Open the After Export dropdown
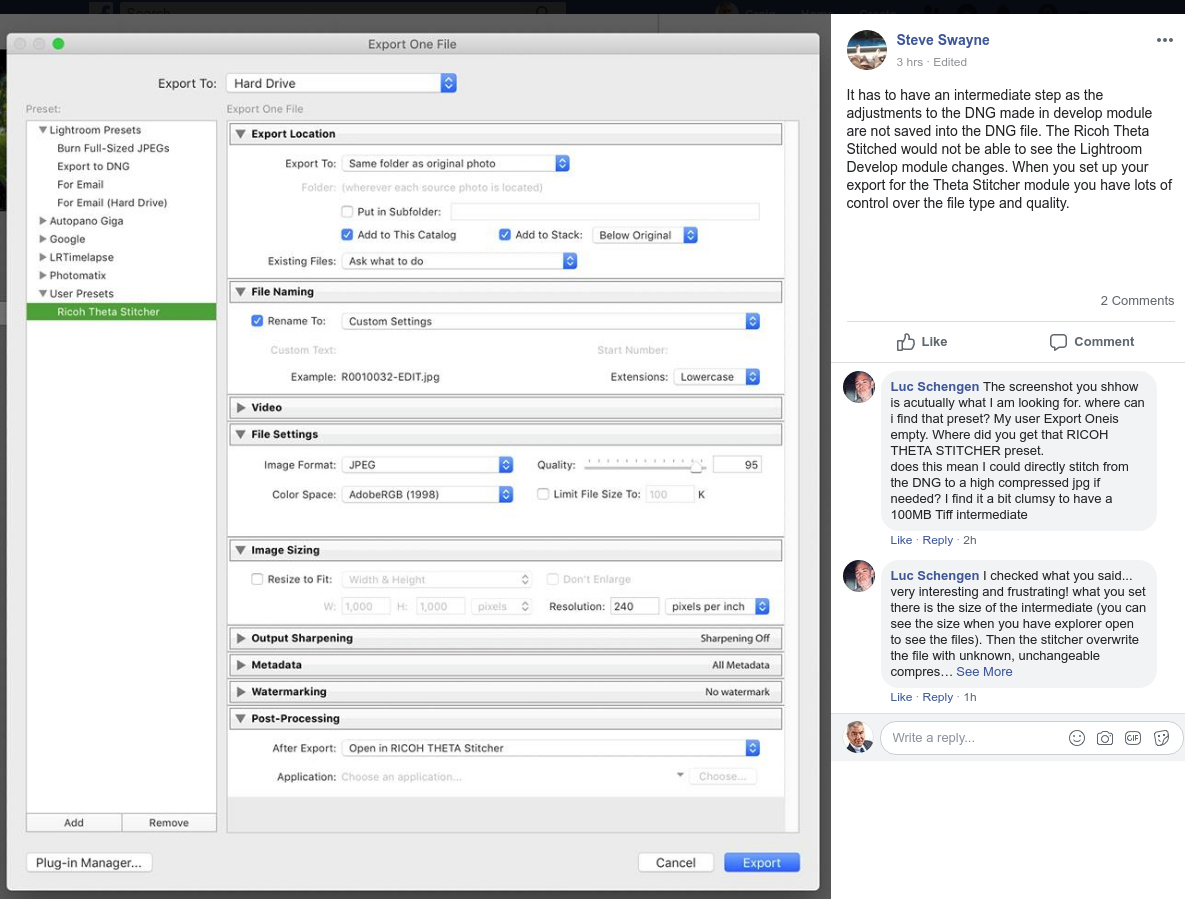 click(550, 748)
